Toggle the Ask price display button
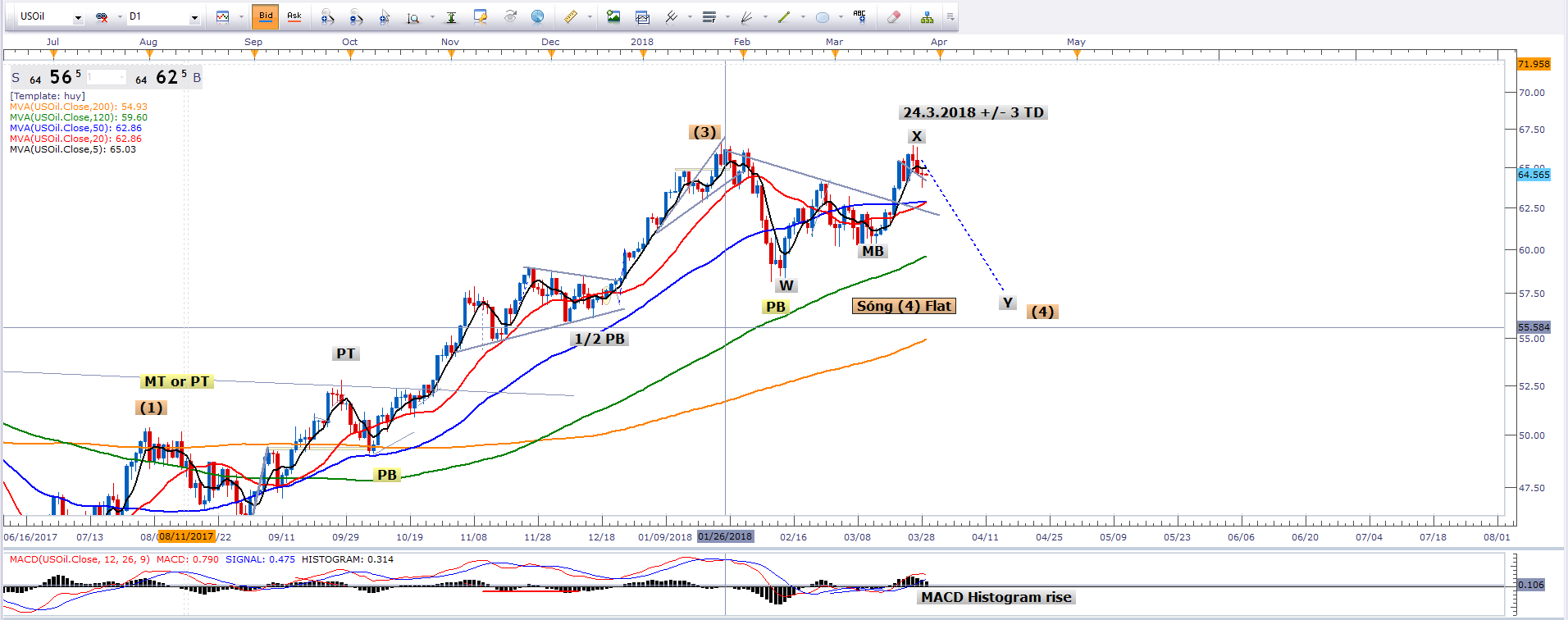1568x620 pixels. (x=294, y=16)
